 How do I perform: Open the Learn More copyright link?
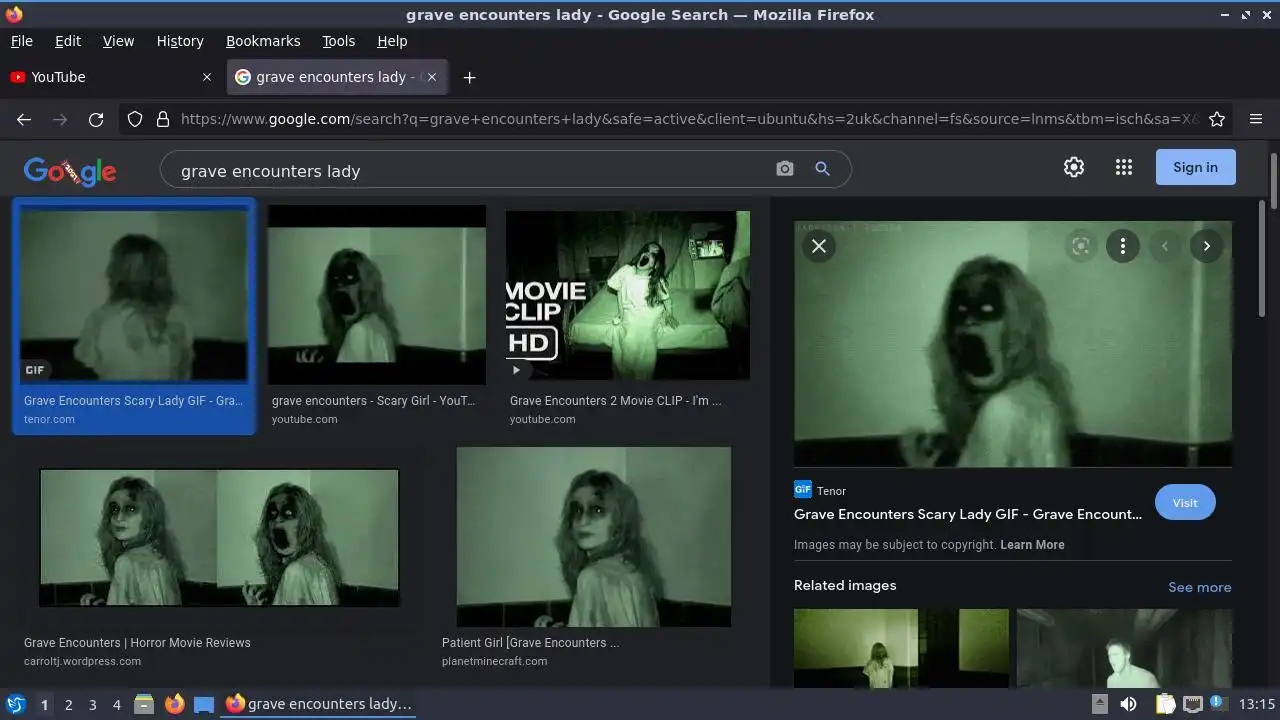pos(1032,545)
